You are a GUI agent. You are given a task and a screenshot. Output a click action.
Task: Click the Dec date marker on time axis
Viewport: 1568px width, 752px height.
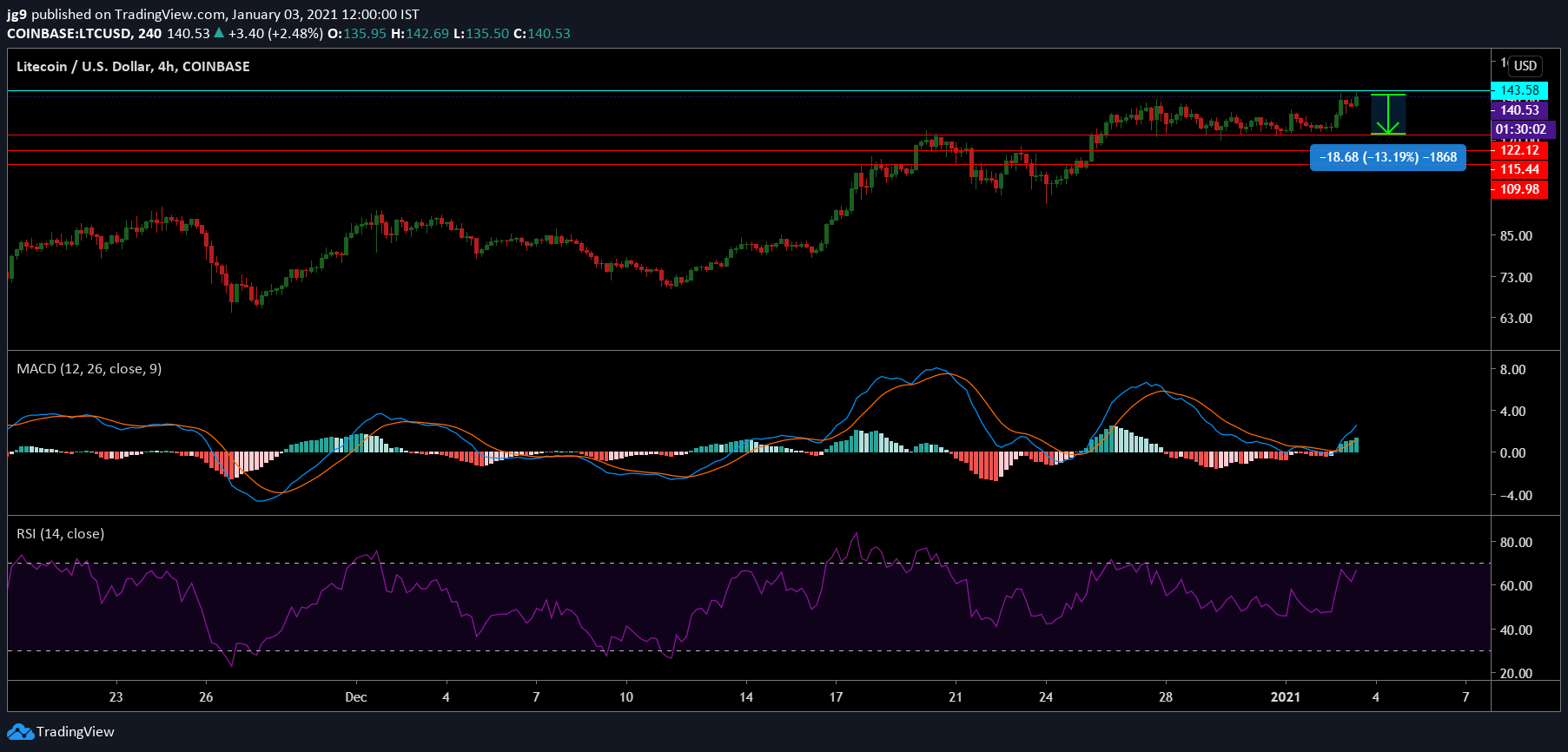355,697
